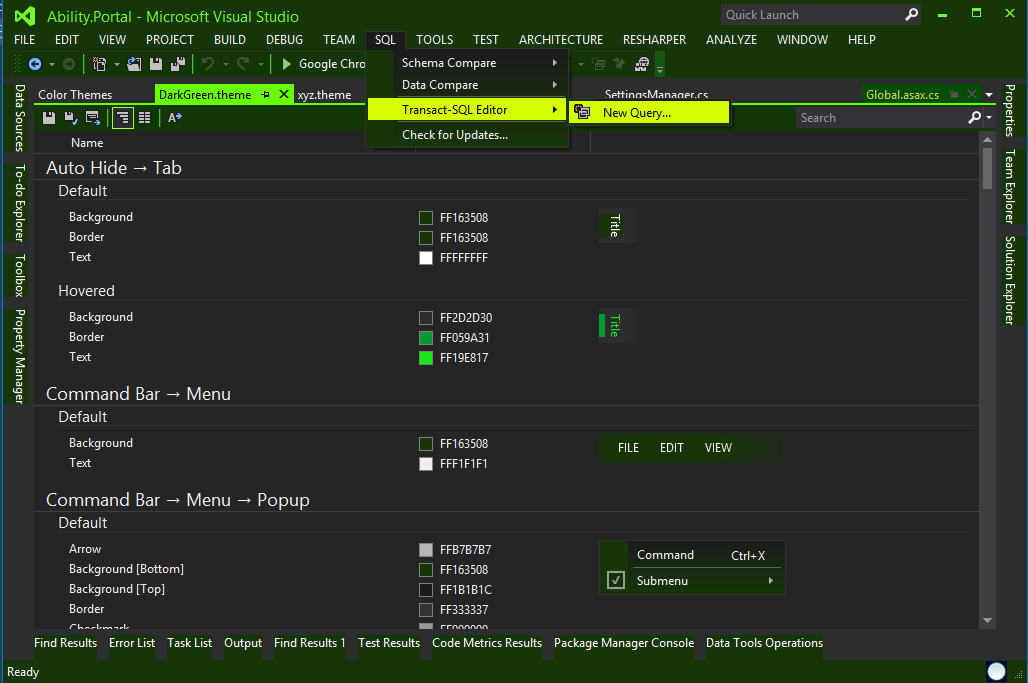Screen dimensions: 1028x683
Task: Open the TOOLS menu
Action: point(435,39)
